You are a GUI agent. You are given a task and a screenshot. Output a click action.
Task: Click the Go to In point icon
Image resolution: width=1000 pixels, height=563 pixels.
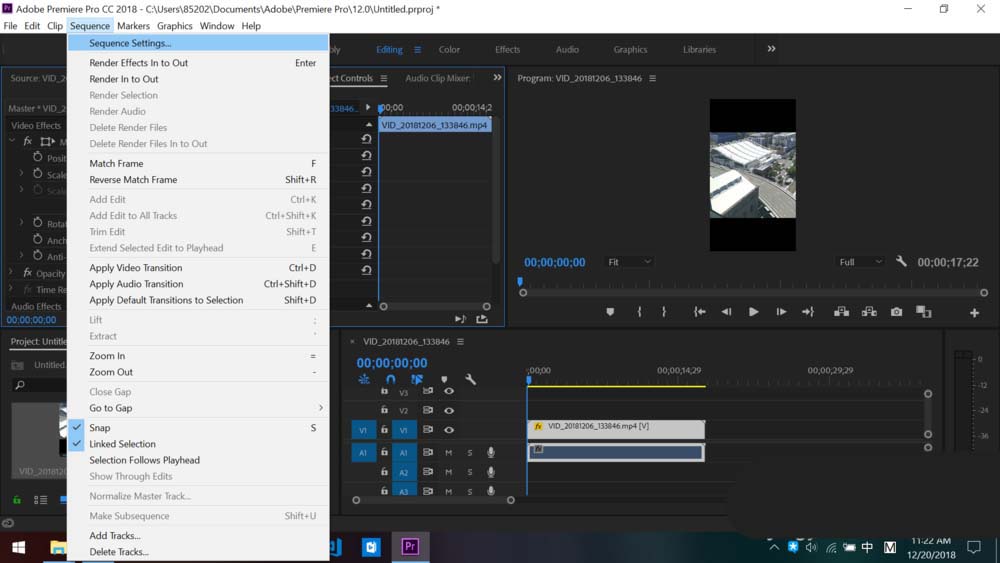(x=700, y=312)
